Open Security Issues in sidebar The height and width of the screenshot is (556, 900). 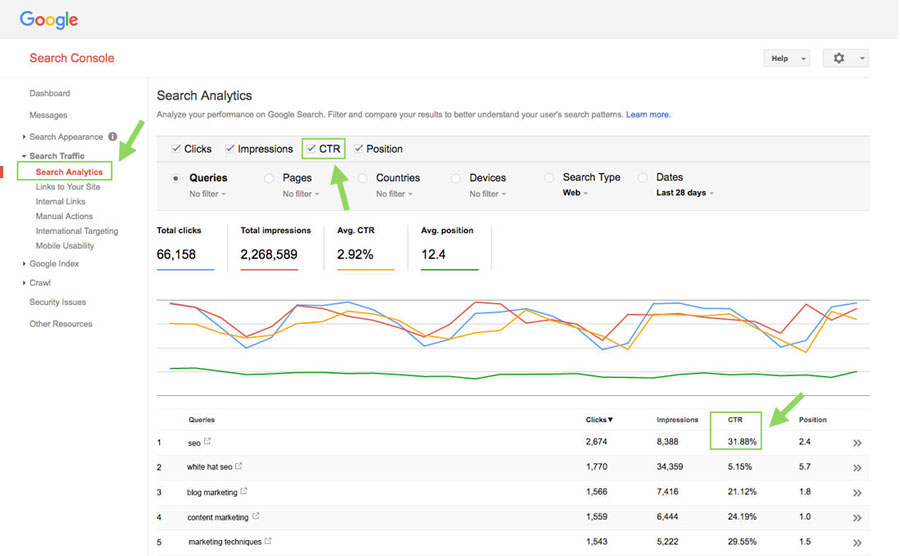57,302
